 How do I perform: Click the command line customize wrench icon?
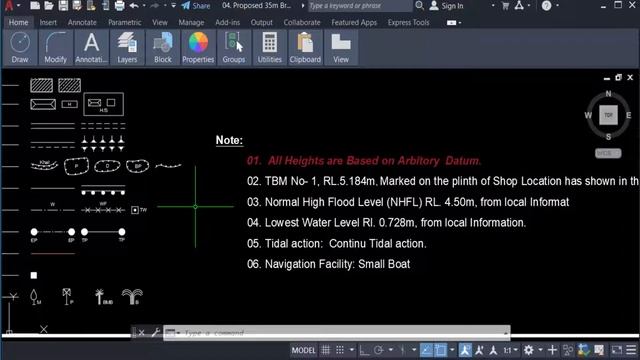(155, 333)
